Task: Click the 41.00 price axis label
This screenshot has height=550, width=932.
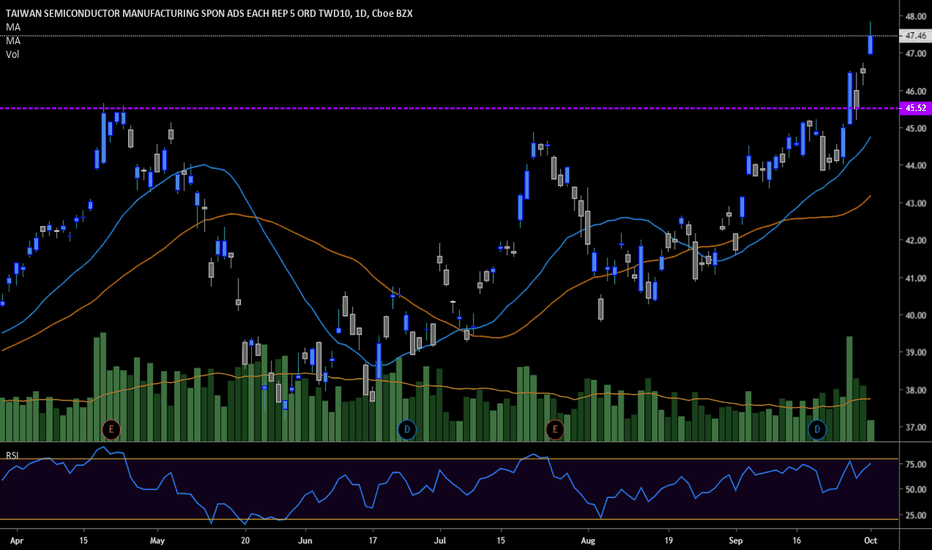Action: pos(915,278)
